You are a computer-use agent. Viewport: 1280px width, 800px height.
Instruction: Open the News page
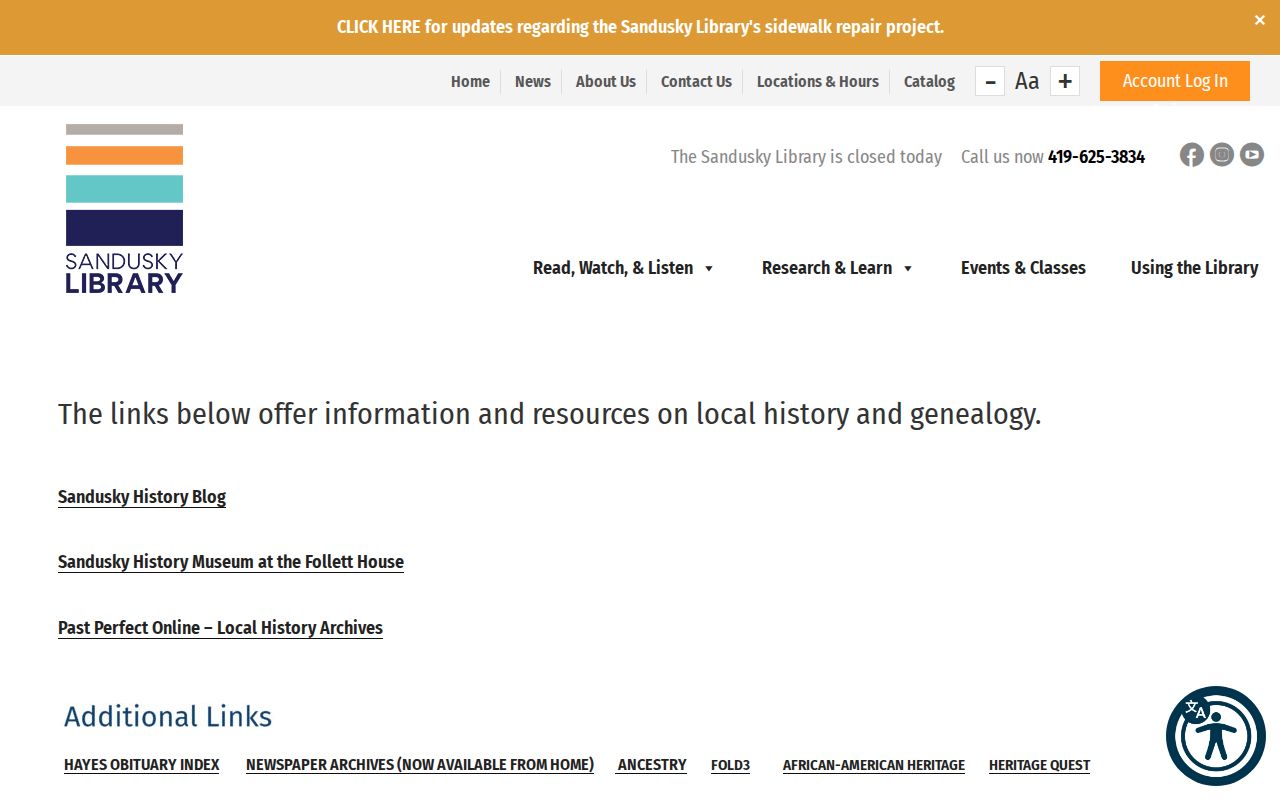tap(533, 82)
